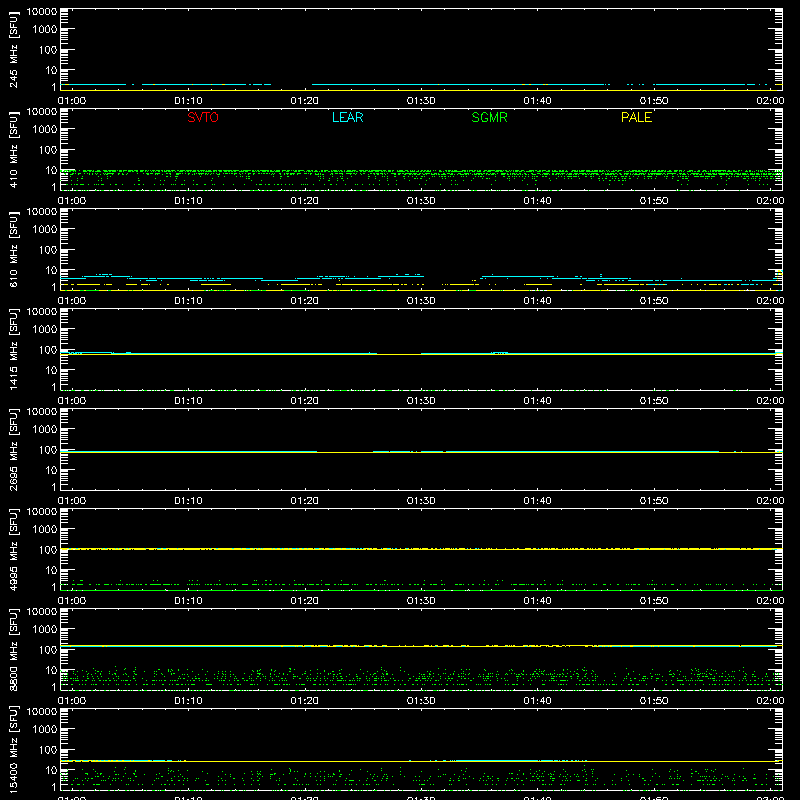Select the '15400 MHz [SFU]' axis title
The width and height of the screenshot is (800, 800).
click(13, 750)
